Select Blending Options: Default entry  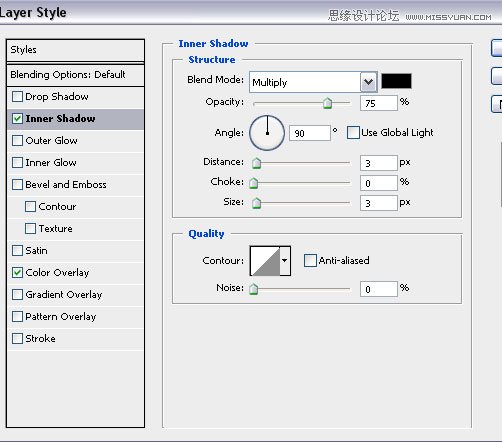coord(75,75)
